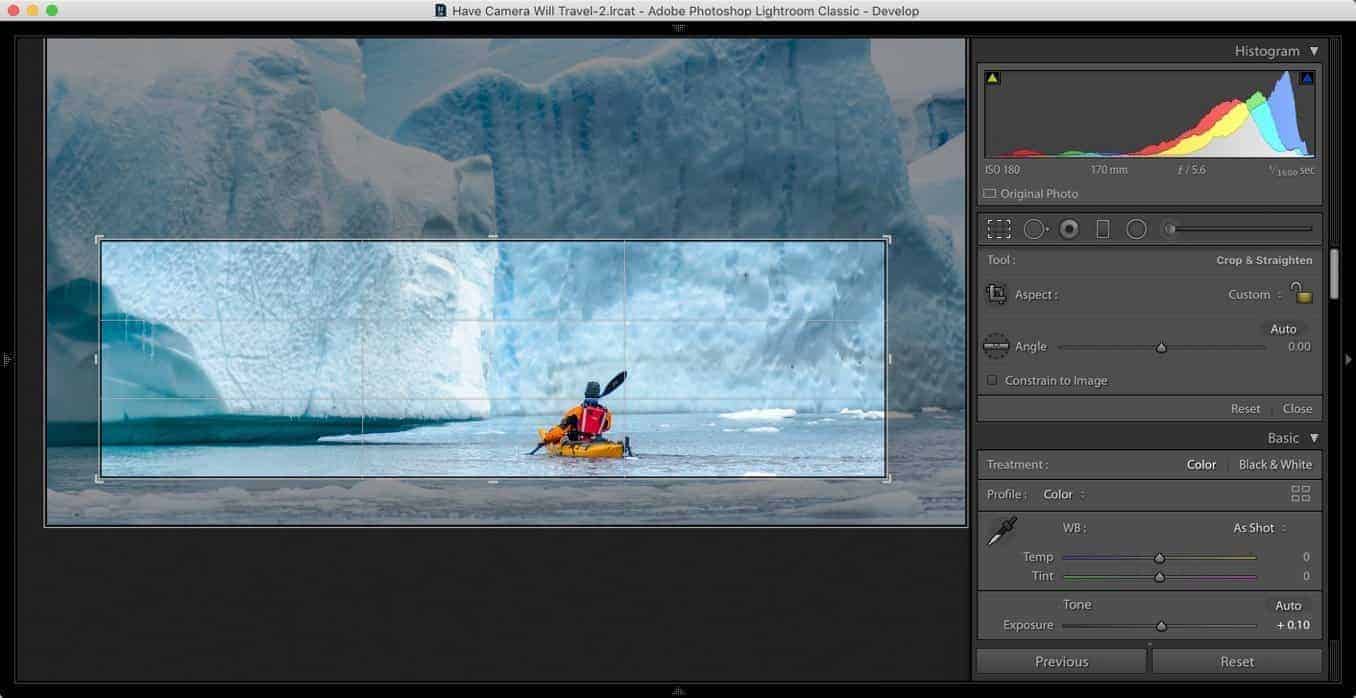Toggle highlight clipping indicator in histogram
The width and height of the screenshot is (1356, 698).
point(1306,78)
